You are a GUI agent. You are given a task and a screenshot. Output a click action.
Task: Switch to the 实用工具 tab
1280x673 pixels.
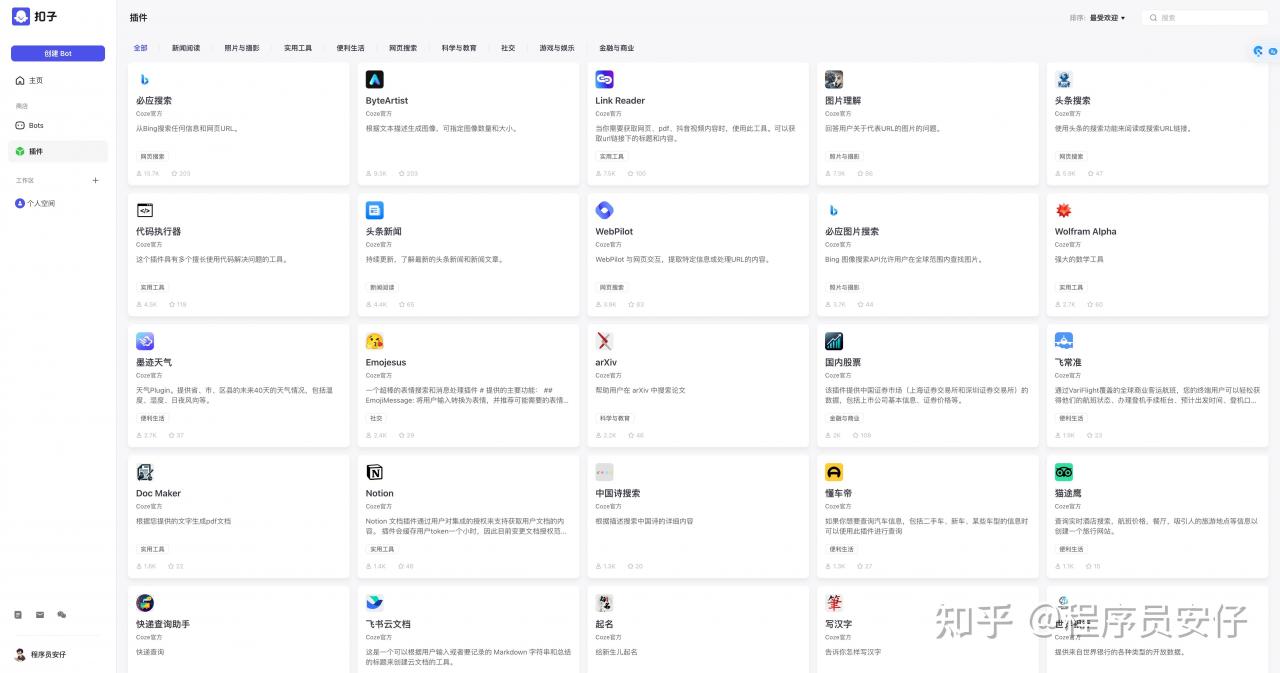pos(298,48)
